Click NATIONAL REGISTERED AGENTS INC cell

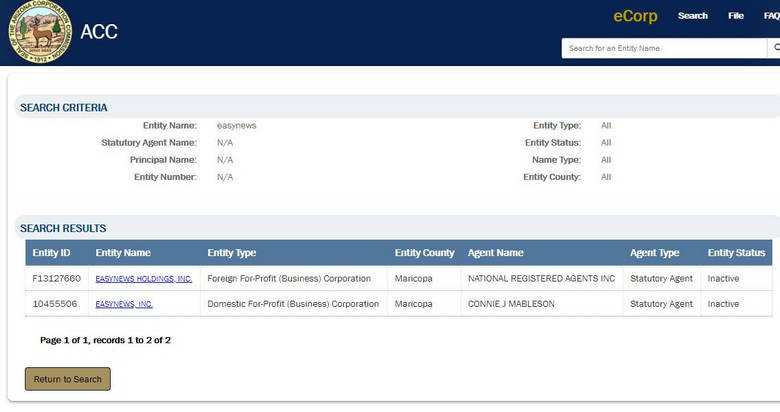[x=541, y=279]
